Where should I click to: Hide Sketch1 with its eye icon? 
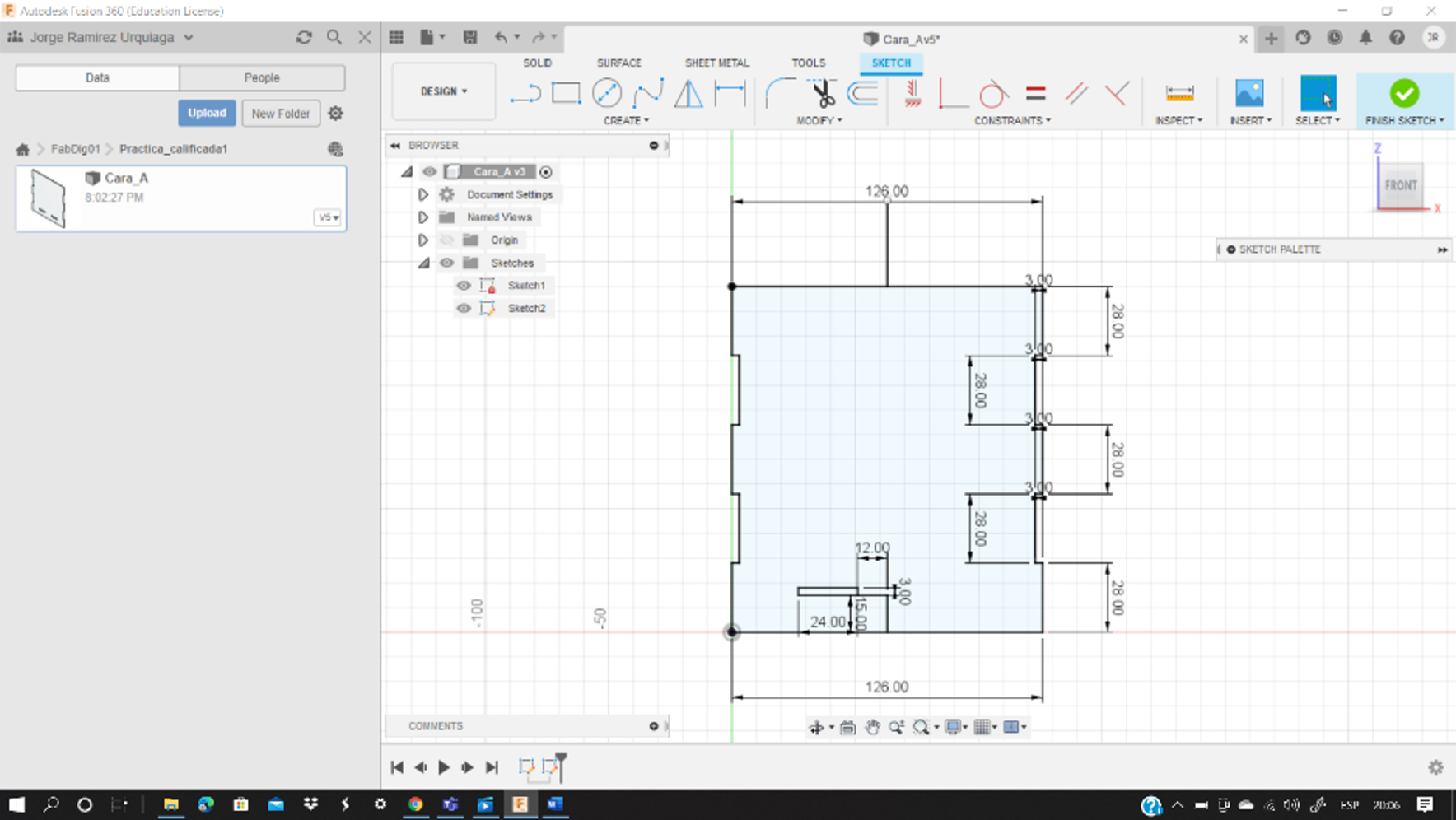pyautogui.click(x=464, y=285)
